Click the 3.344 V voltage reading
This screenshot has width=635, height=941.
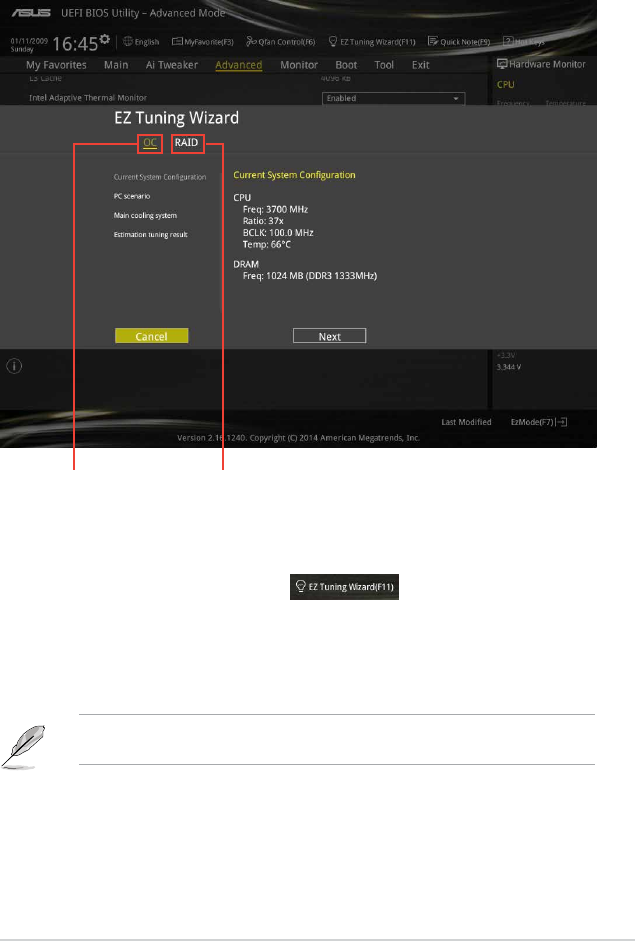pyautogui.click(x=509, y=367)
